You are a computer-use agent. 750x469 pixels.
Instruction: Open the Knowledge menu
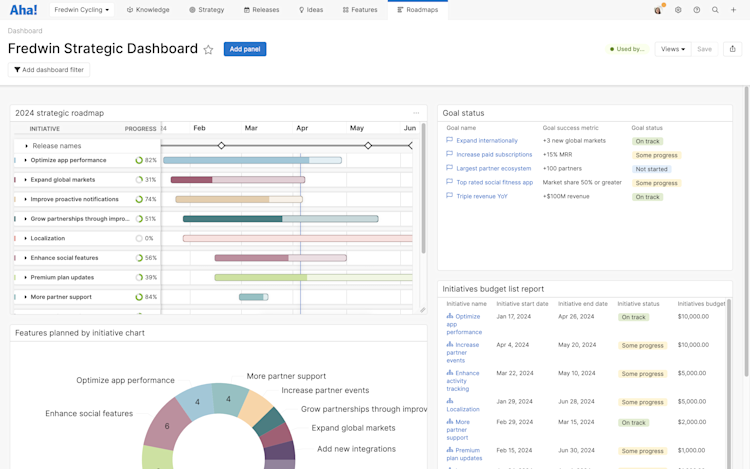pos(148,10)
